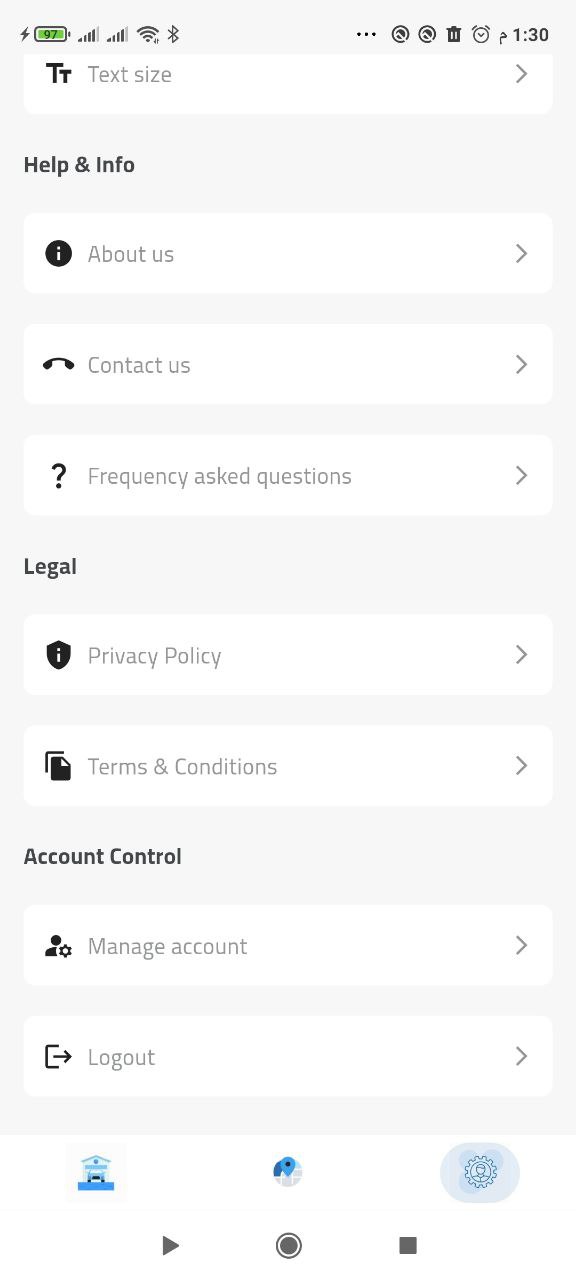Screen dimensions: 576x1280
Task: Tap the Privacy Policy shield icon
Action: click(x=58, y=655)
